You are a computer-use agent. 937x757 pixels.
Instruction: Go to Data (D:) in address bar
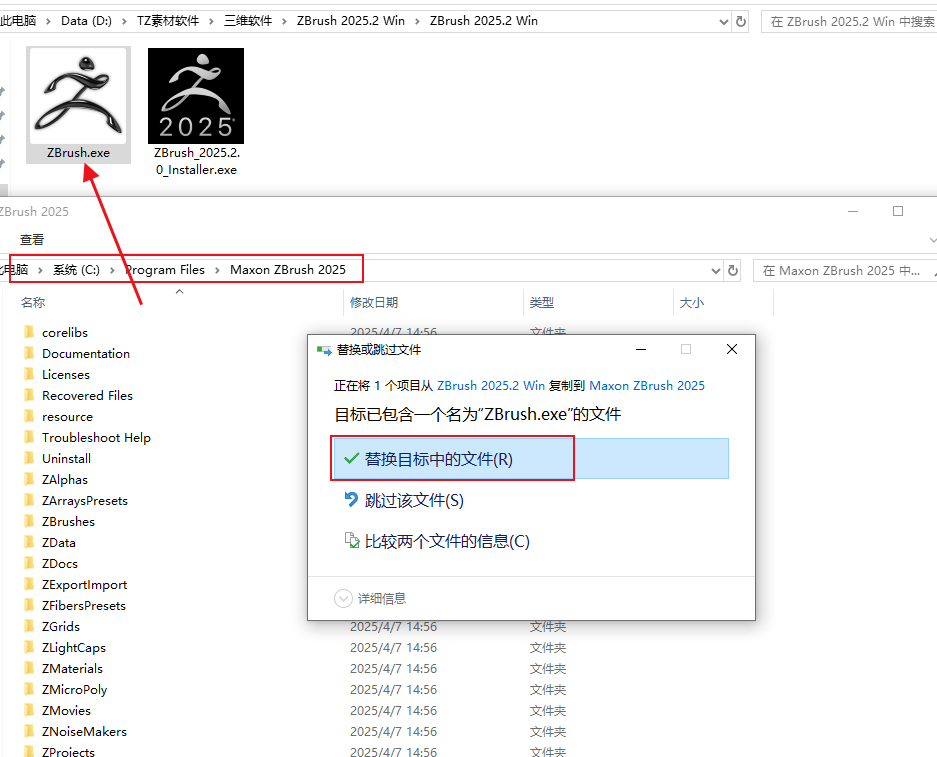click(x=86, y=21)
